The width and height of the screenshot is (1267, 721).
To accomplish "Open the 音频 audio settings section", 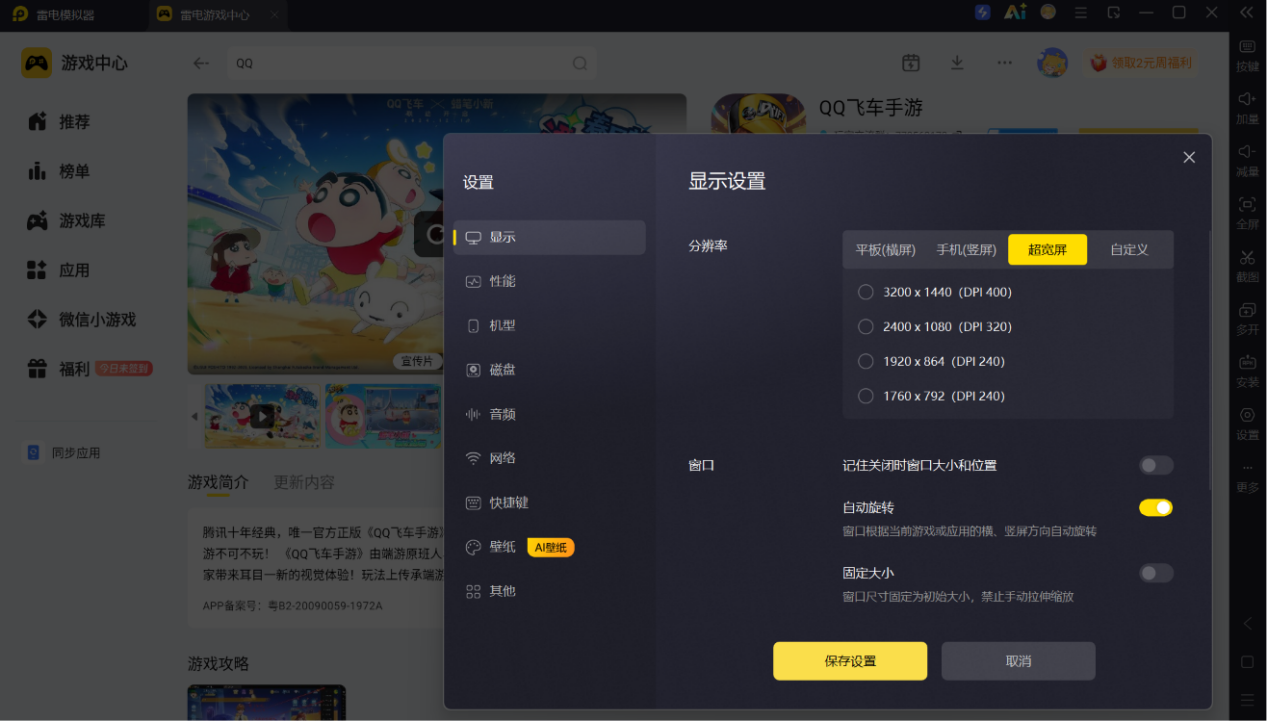I will (549, 414).
